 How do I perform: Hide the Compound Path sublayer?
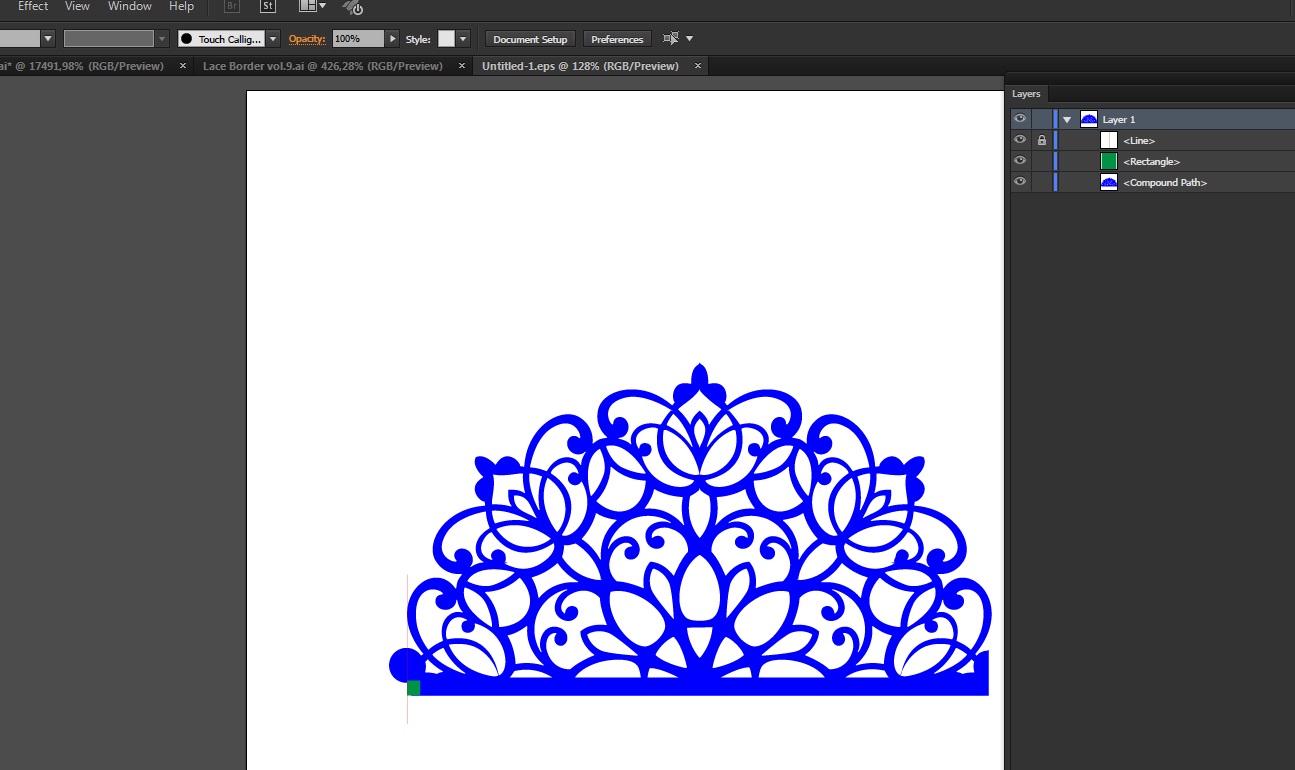point(1020,182)
